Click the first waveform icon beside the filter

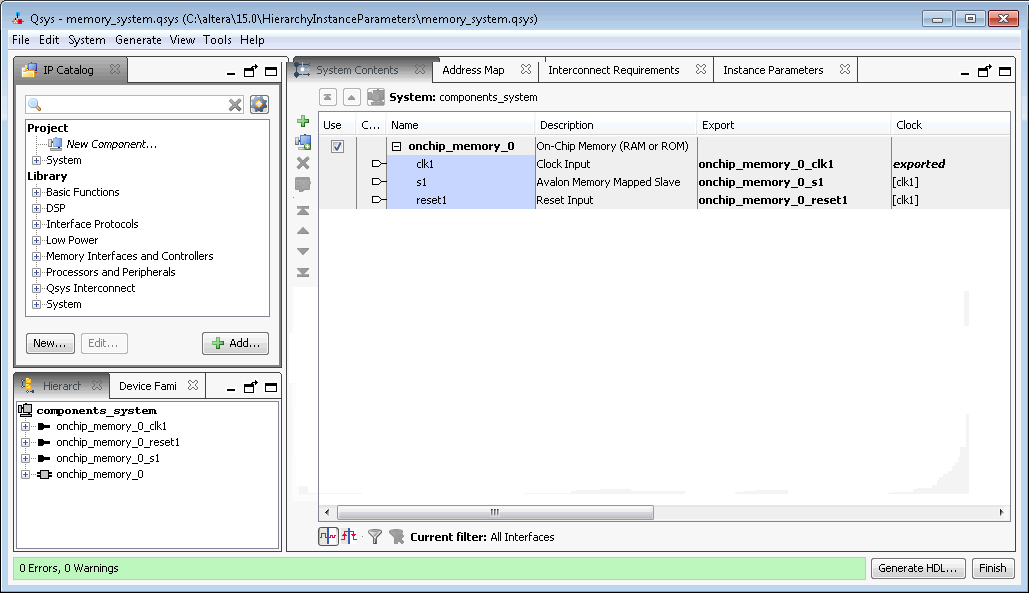[x=328, y=537]
